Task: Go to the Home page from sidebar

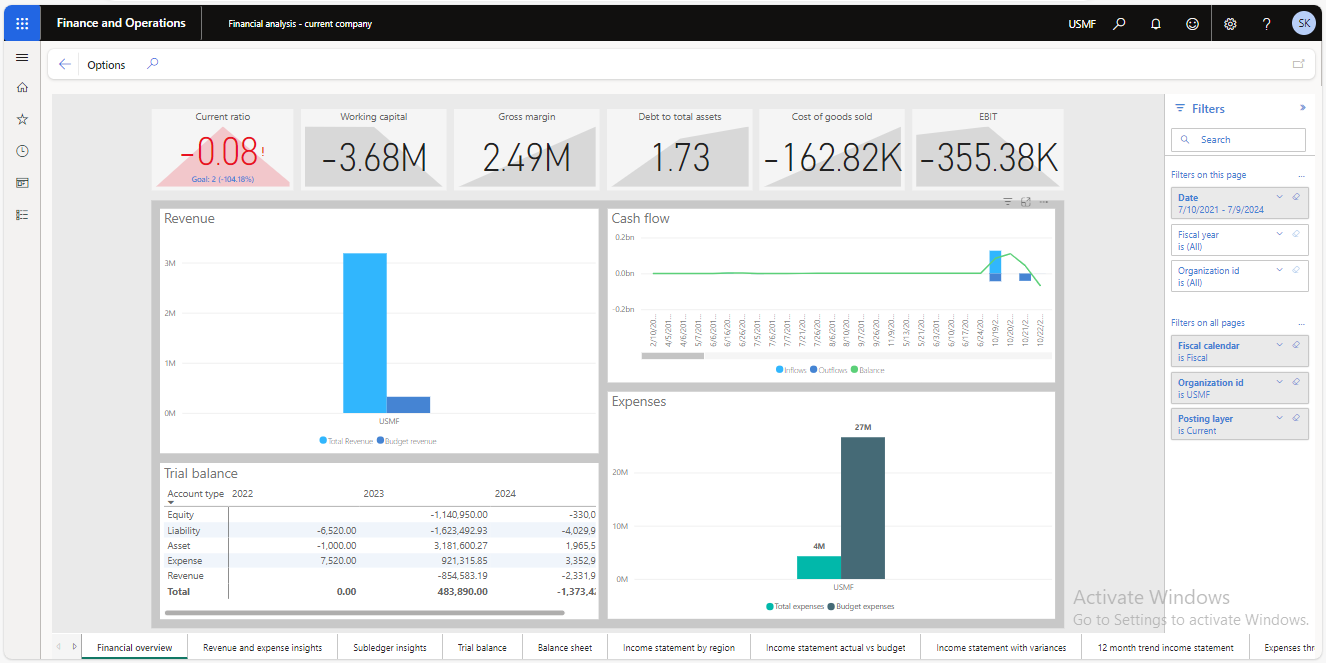Action: tap(22, 87)
